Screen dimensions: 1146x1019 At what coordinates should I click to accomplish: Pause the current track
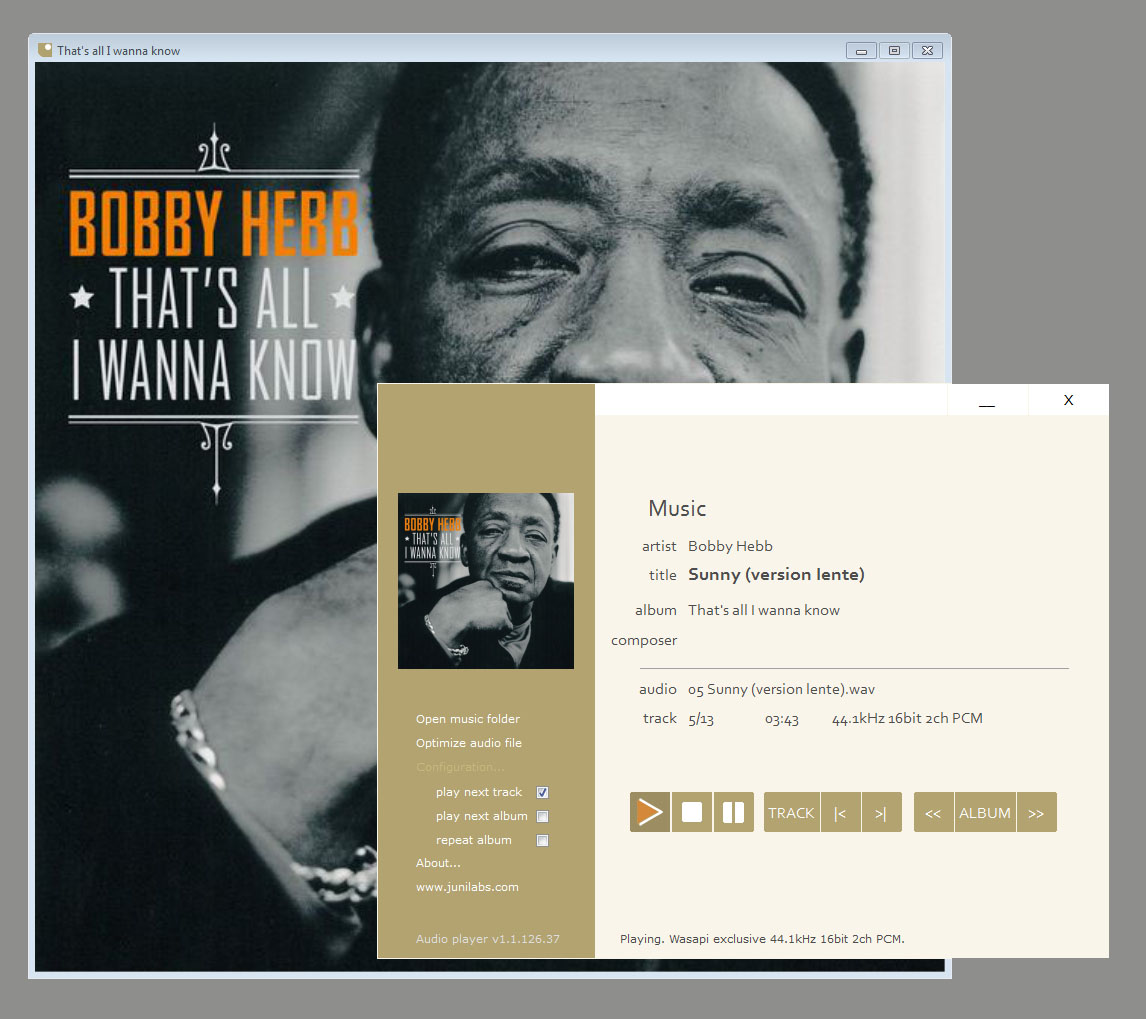click(x=733, y=812)
